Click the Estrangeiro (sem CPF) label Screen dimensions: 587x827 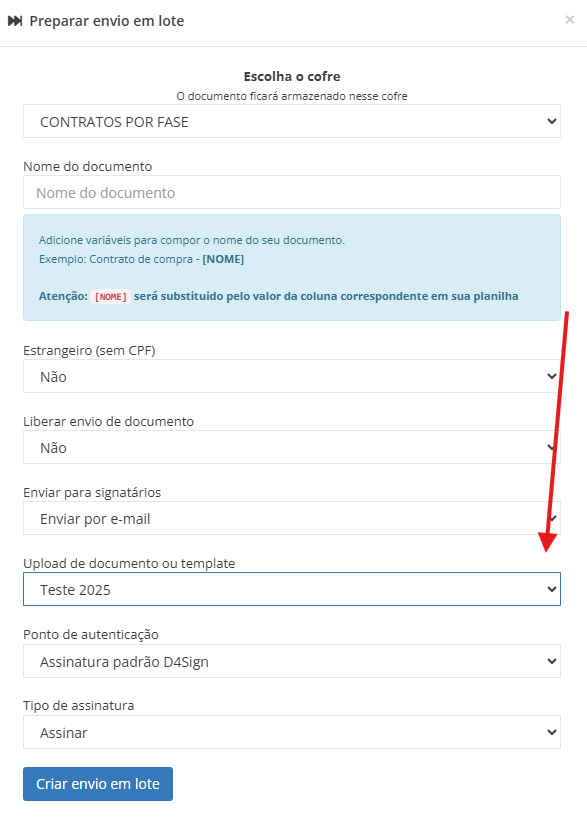[89, 350]
